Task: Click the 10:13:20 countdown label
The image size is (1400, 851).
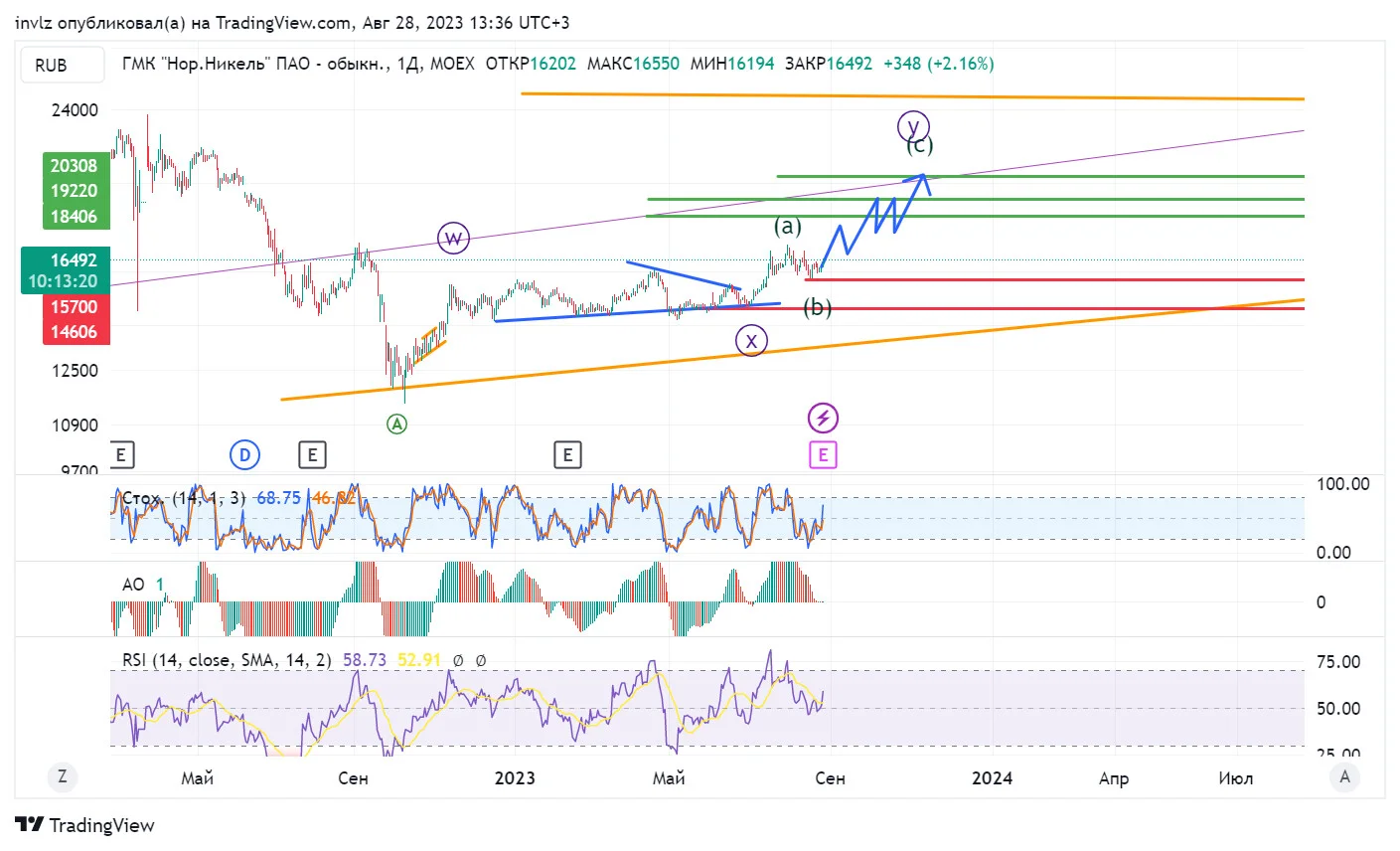Action: pyautogui.click(x=64, y=281)
